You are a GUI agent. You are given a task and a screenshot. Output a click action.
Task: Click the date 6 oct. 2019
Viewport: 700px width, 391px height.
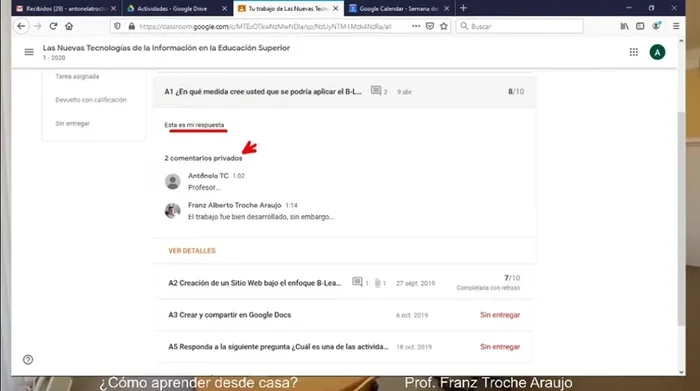(x=412, y=315)
